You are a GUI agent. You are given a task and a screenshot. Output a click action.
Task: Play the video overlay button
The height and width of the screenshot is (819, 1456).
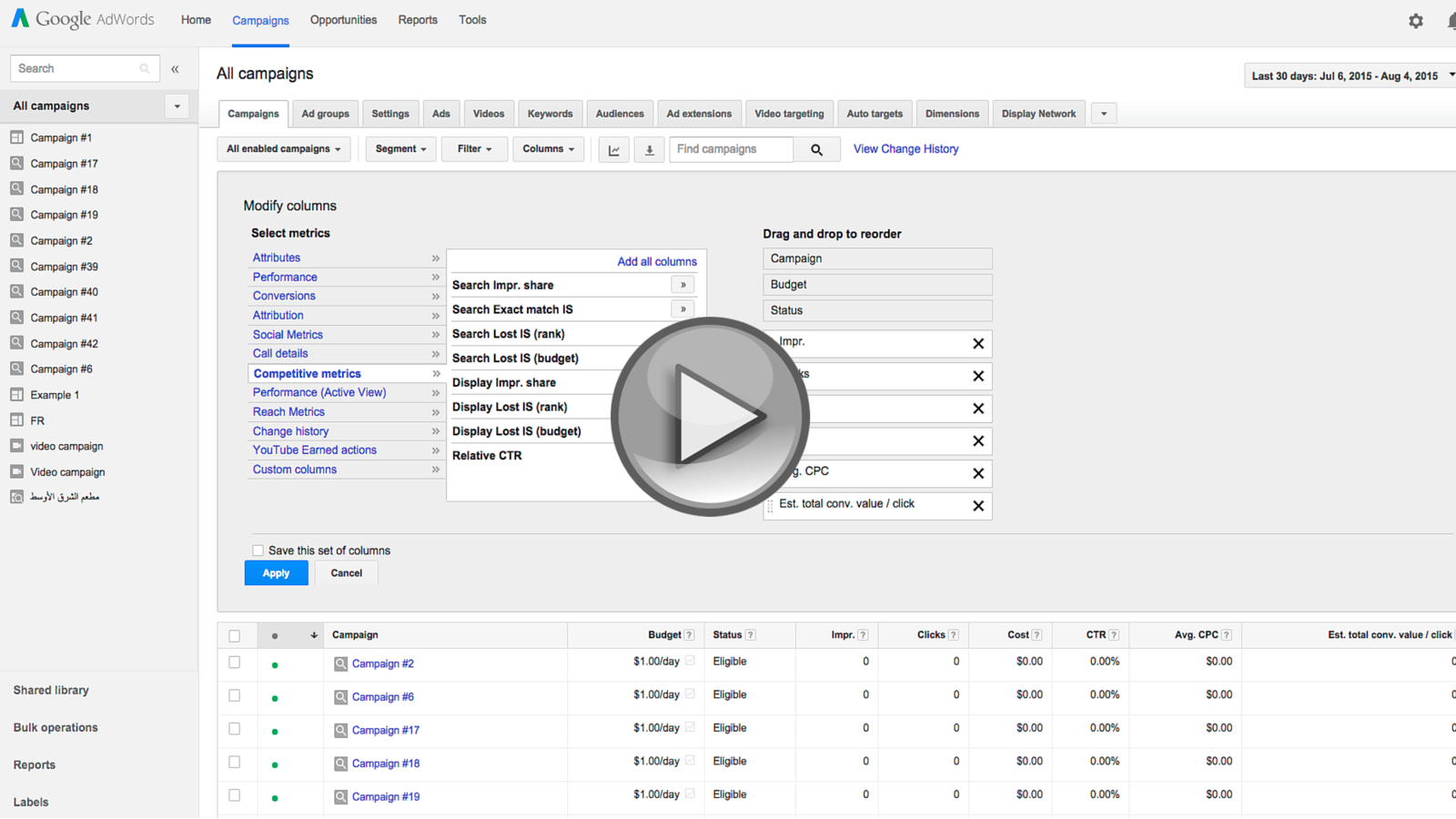[710, 417]
